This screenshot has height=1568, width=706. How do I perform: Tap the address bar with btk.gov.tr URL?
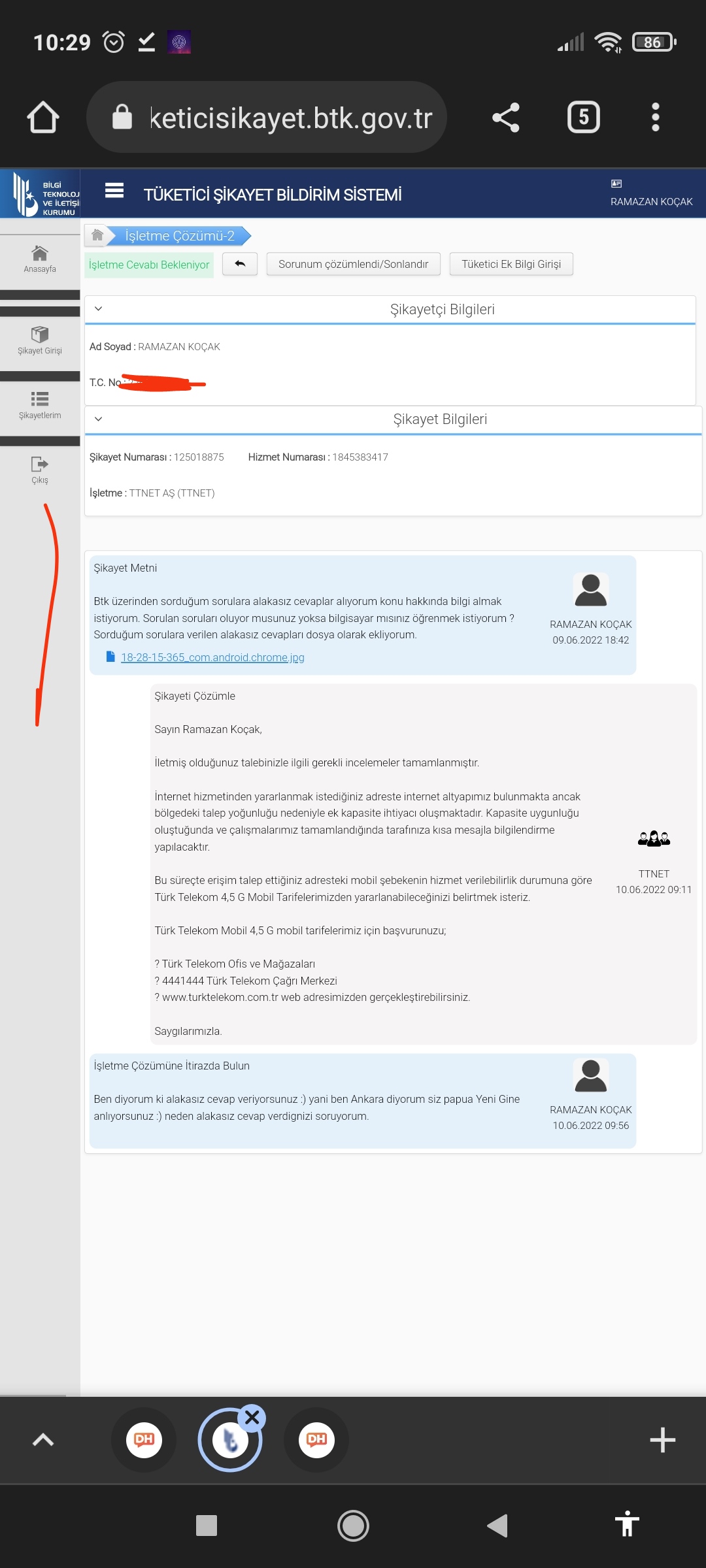pyautogui.click(x=275, y=118)
